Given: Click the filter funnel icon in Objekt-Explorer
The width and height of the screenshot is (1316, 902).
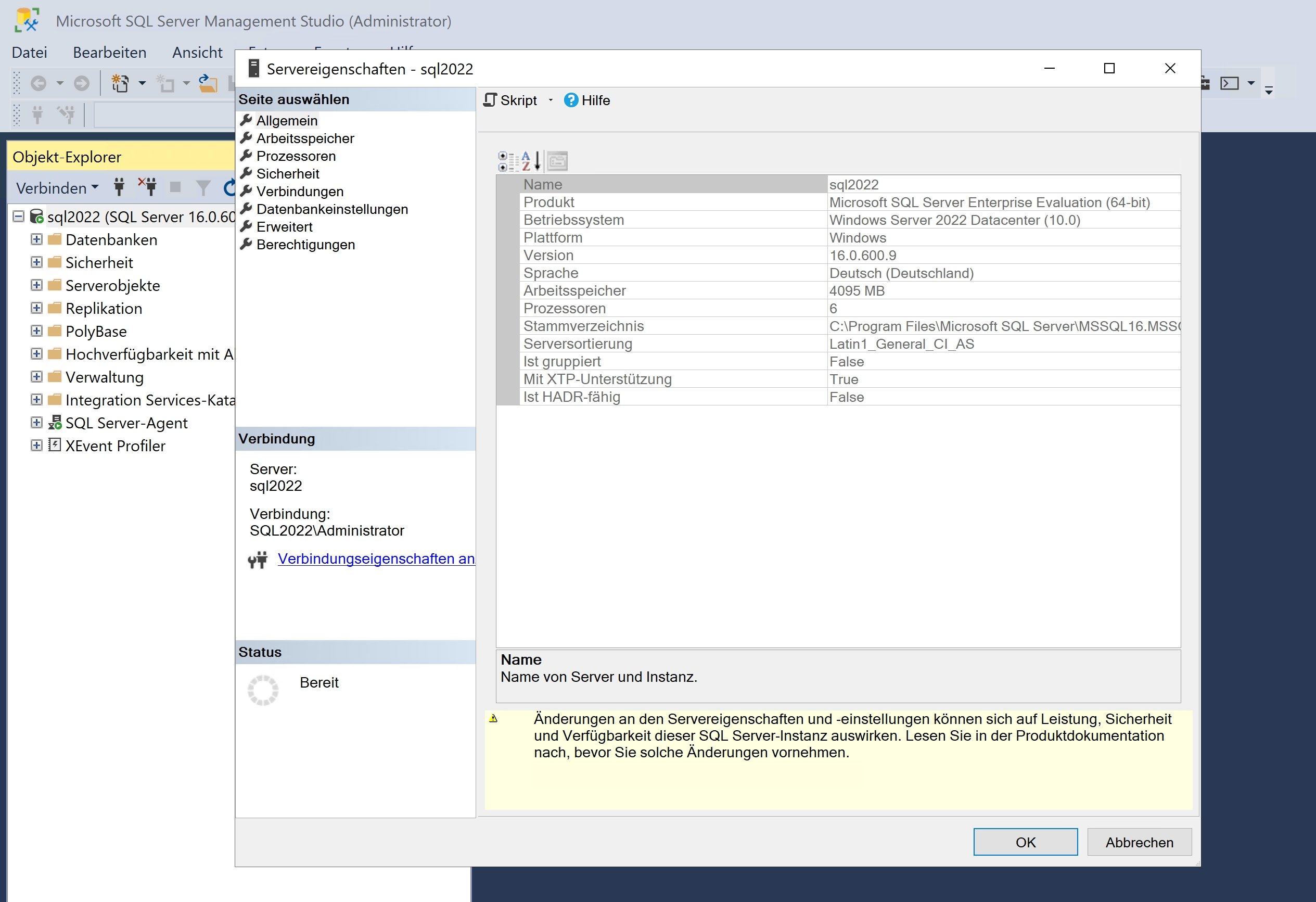Looking at the screenshot, I should click(x=203, y=187).
